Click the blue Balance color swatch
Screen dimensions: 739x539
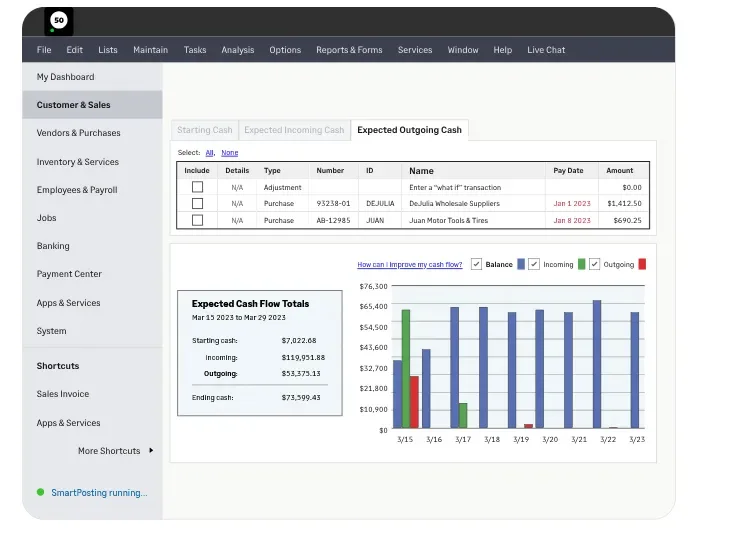521,264
